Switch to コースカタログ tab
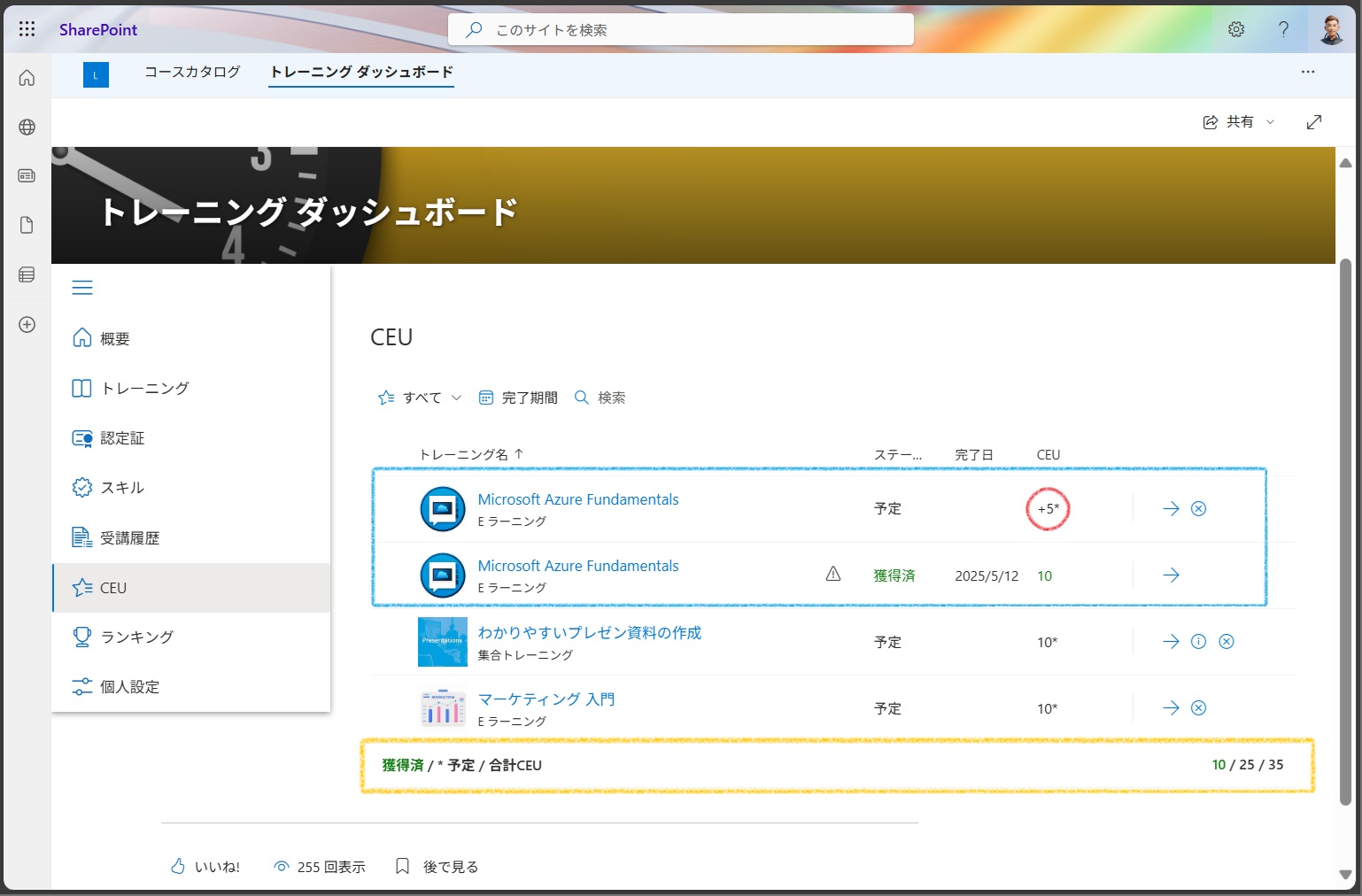Viewport: 1362px width, 896px height. point(192,72)
